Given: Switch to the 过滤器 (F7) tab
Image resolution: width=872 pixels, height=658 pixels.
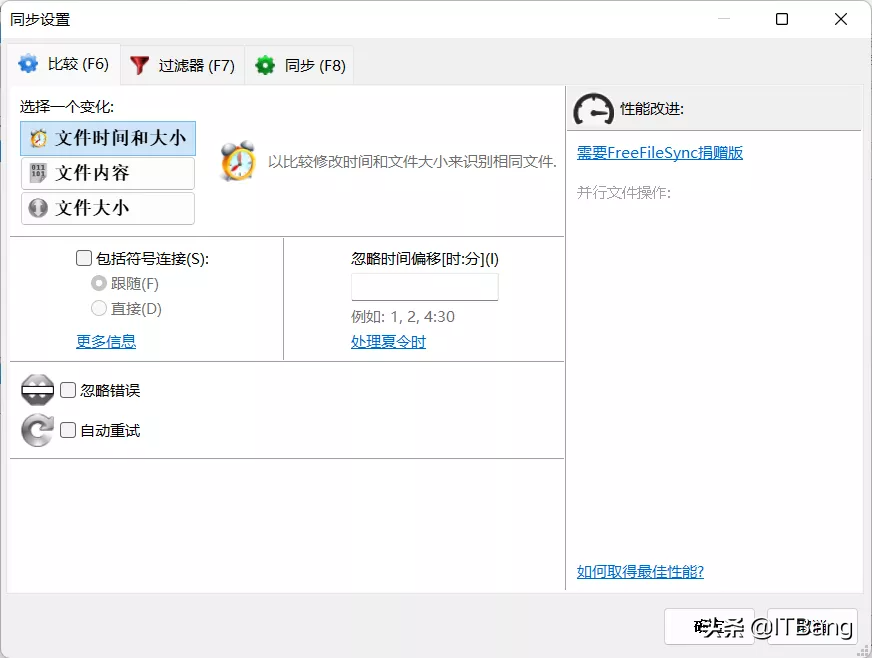Looking at the screenshot, I should coord(184,66).
